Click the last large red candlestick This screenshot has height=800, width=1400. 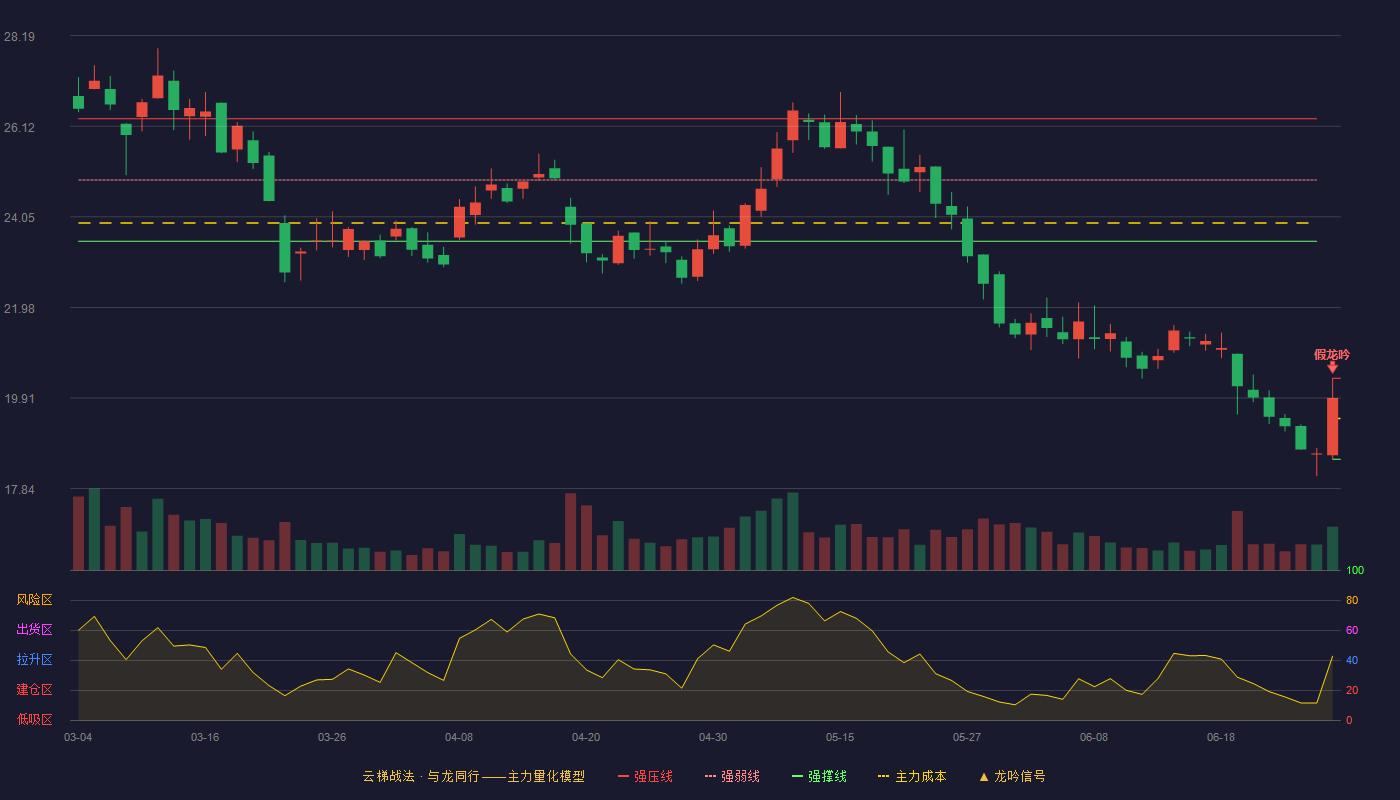coord(1332,426)
